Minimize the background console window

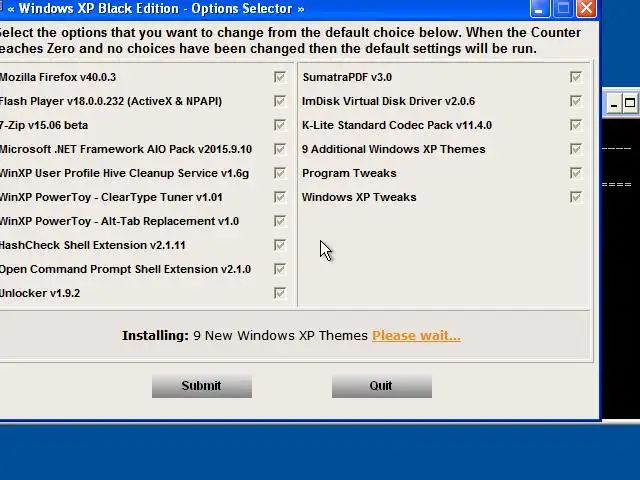(613, 103)
